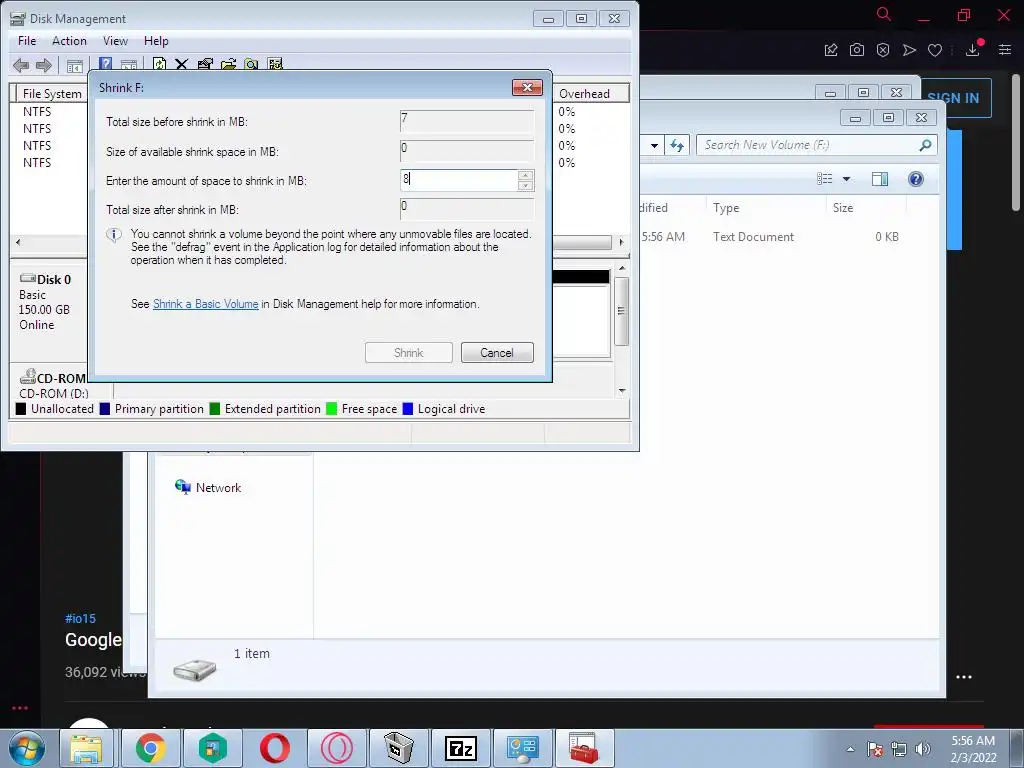Open the View menu
This screenshot has width=1024, height=768.
pyautogui.click(x=115, y=40)
